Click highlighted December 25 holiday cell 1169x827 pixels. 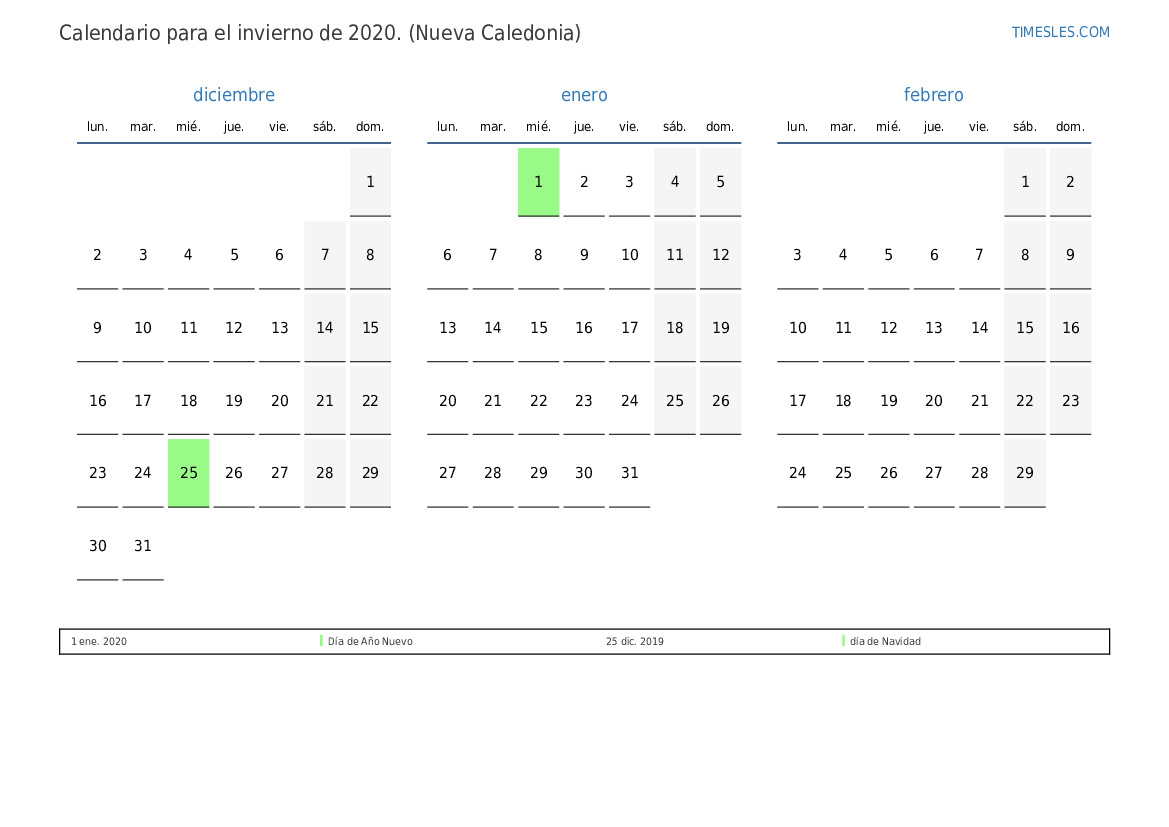189,474
